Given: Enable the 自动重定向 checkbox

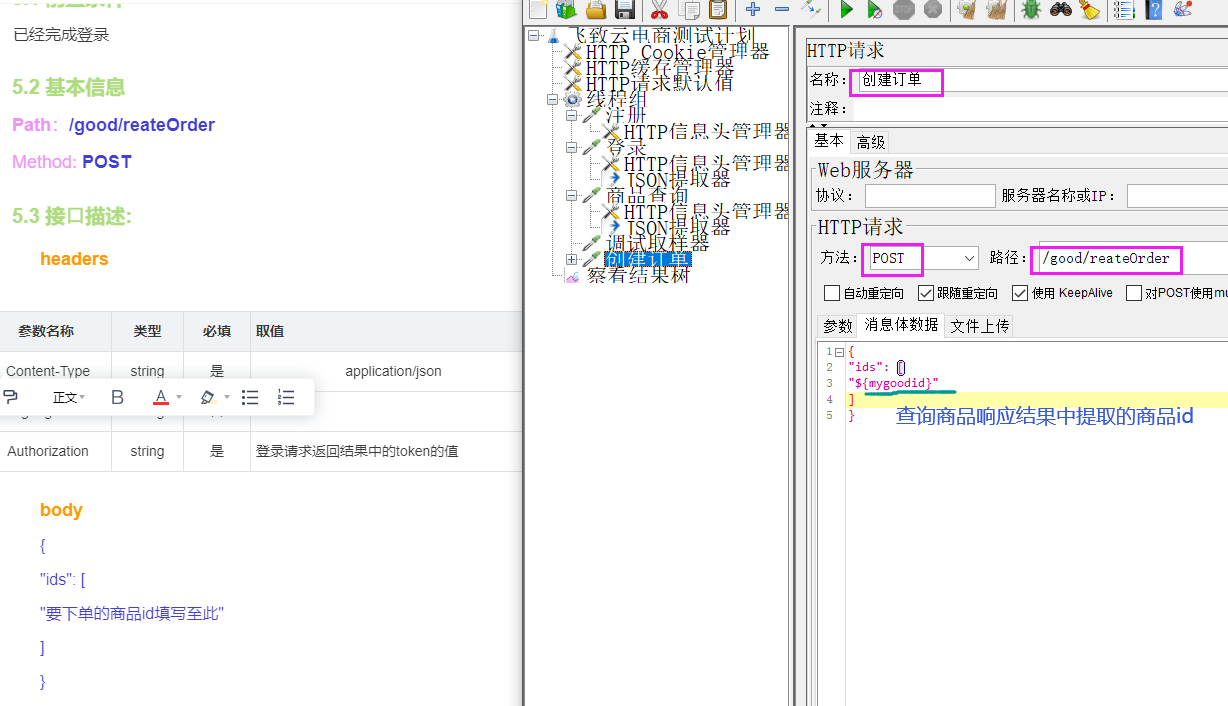Looking at the screenshot, I should pyautogui.click(x=831, y=292).
